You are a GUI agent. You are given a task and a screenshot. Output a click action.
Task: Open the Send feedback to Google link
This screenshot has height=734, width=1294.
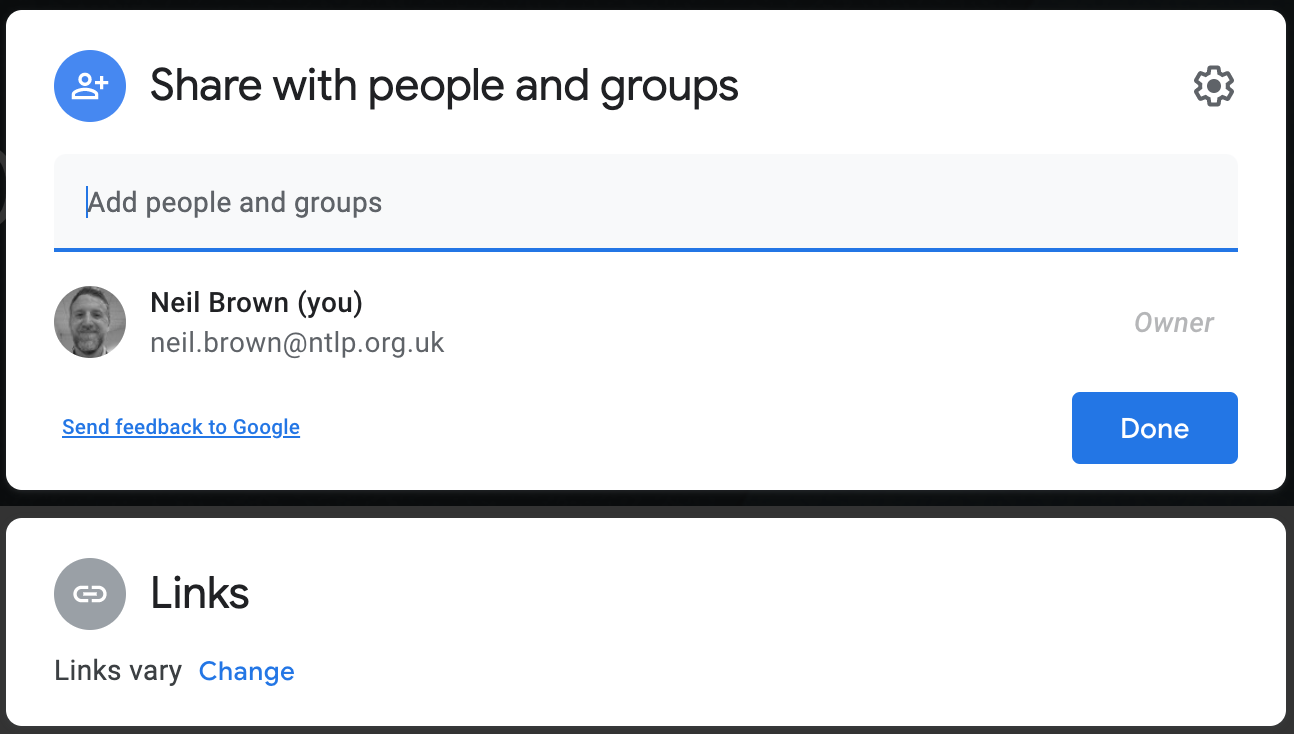(x=181, y=427)
